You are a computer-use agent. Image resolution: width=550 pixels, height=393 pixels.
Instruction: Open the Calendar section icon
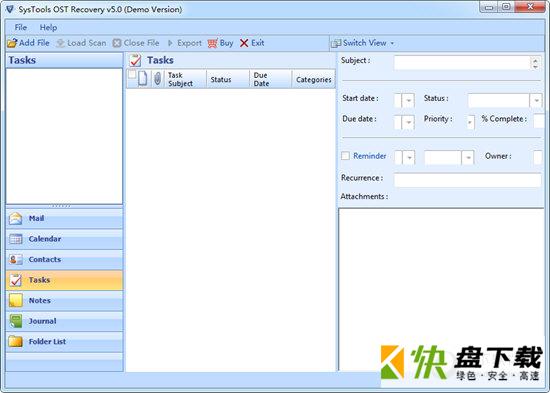click(15, 239)
